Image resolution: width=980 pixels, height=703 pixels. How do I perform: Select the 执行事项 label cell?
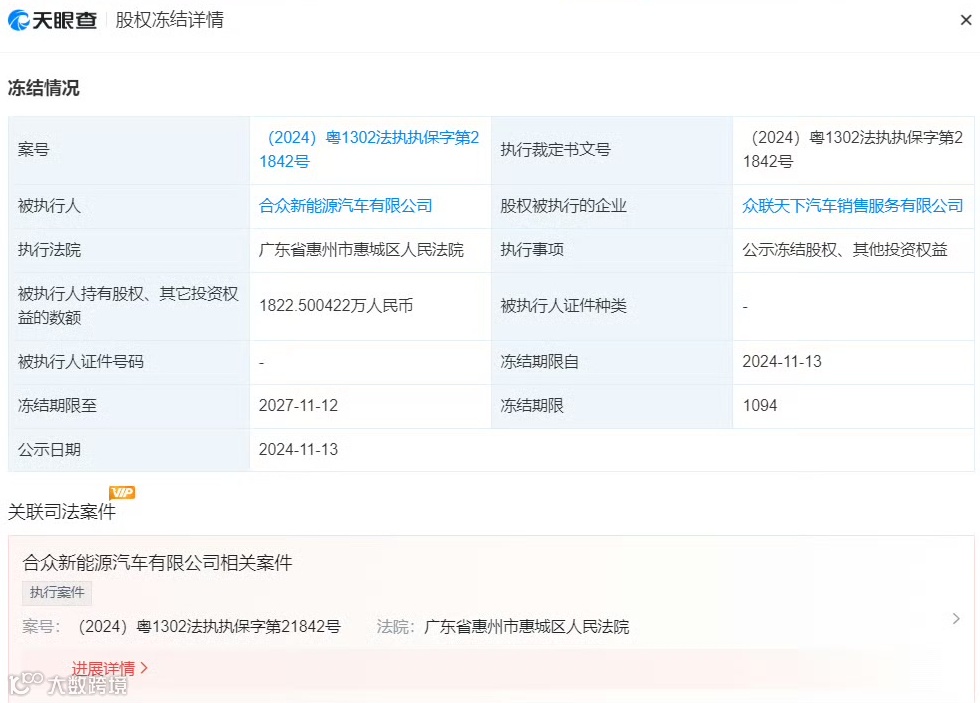click(612, 250)
